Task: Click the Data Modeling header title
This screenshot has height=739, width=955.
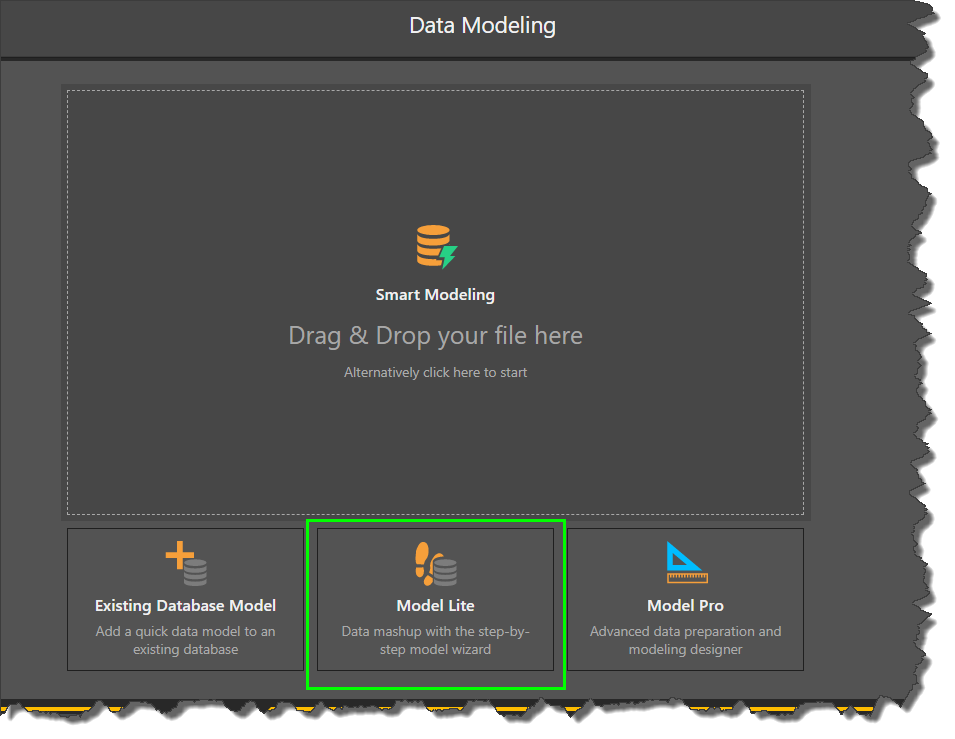Action: click(x=482, y=26)
